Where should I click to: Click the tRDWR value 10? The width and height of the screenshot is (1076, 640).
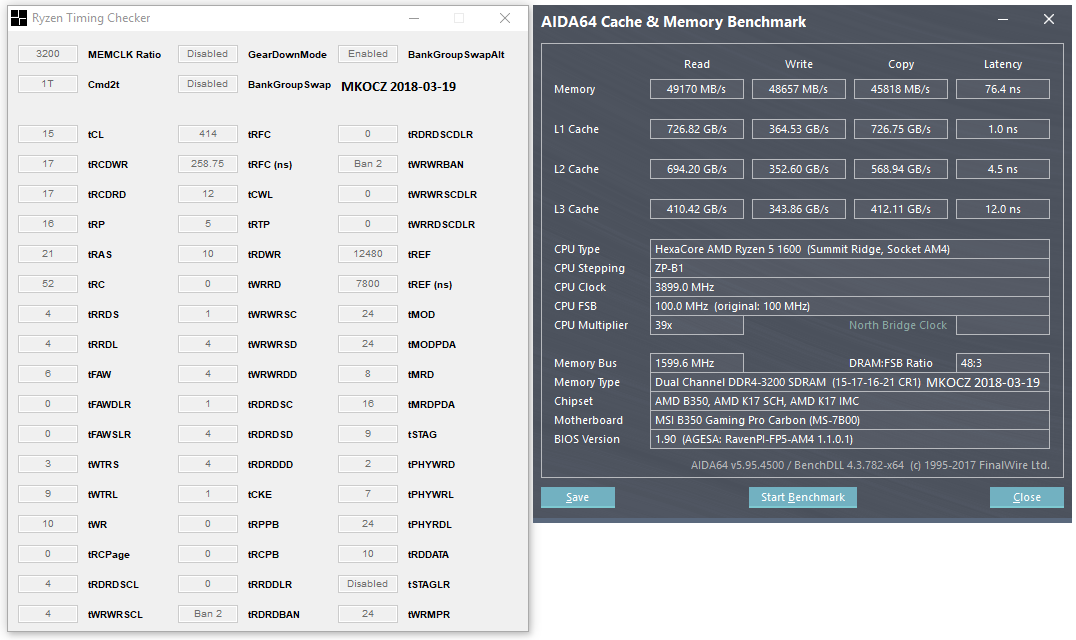coord(208,254)
